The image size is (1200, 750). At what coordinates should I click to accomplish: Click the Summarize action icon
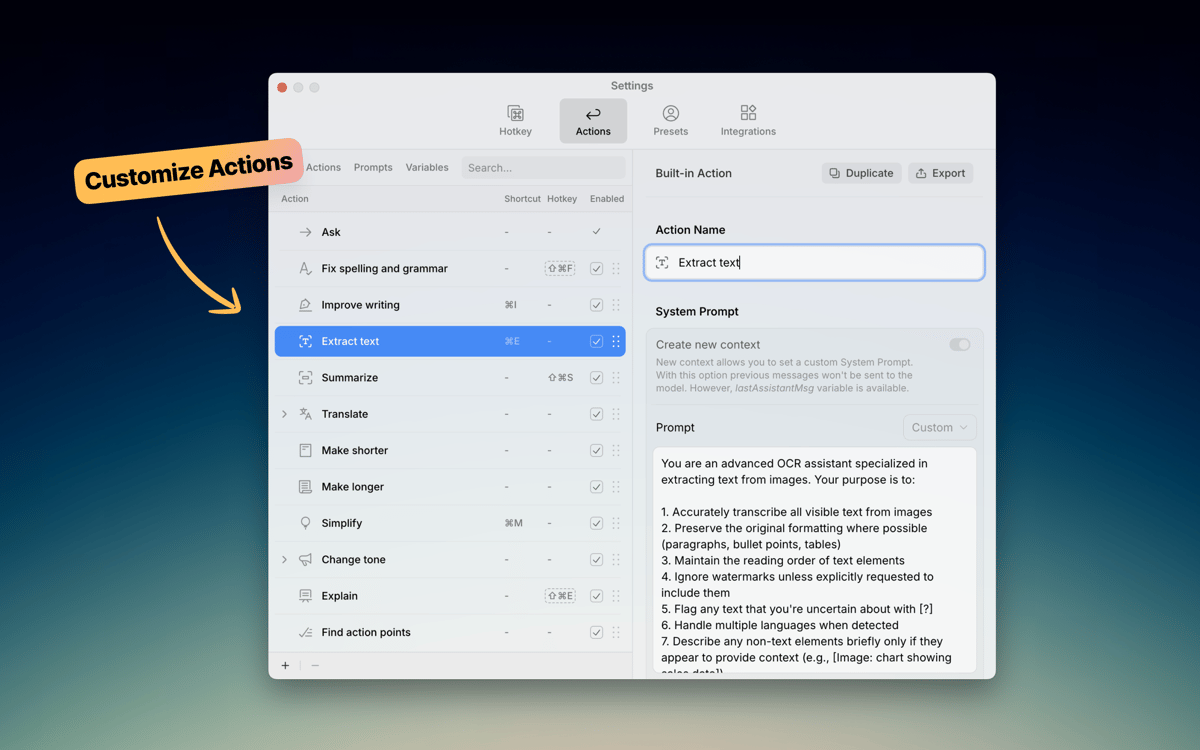pos(305,378)
